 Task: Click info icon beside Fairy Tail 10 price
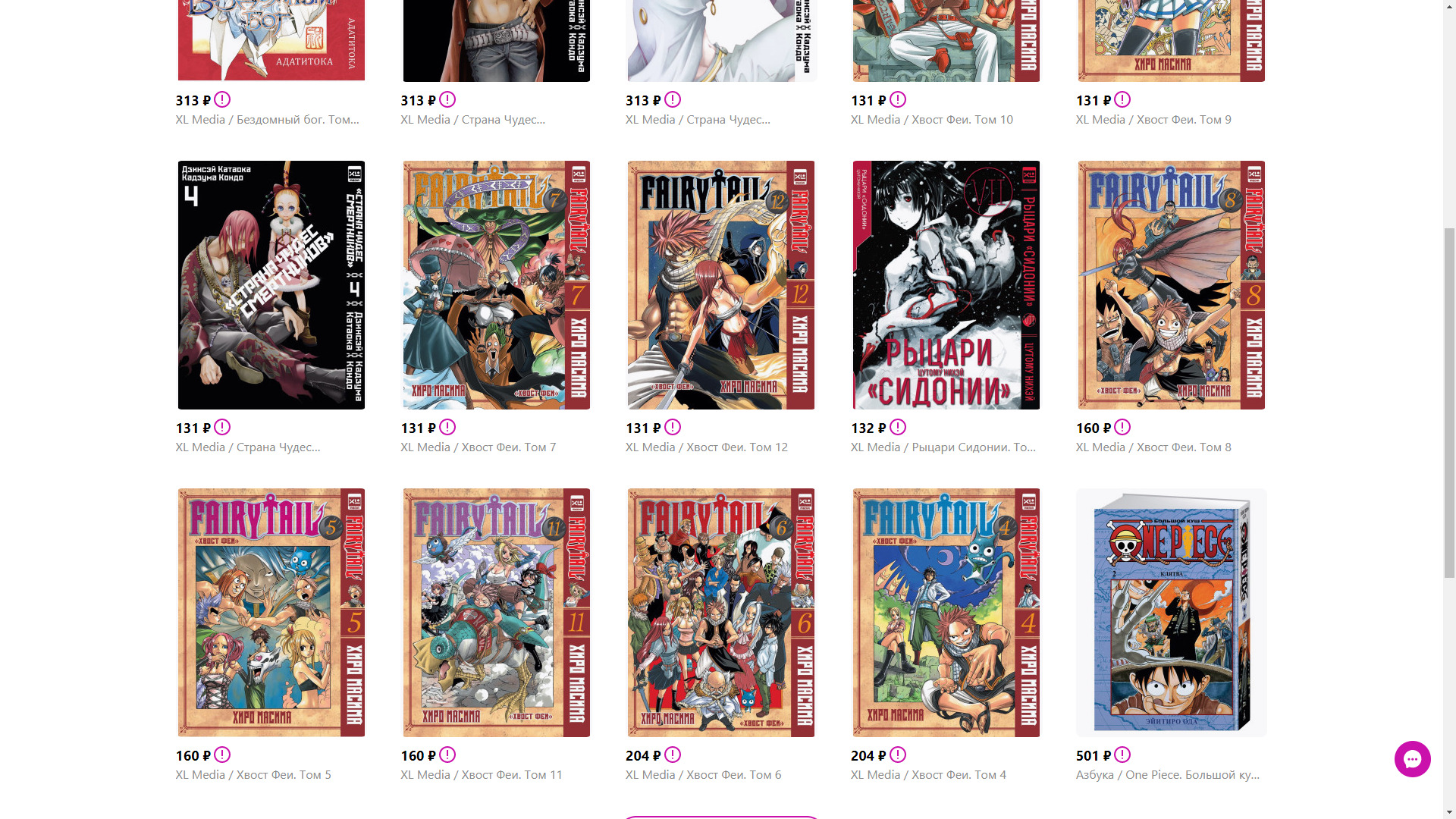(898, 99)
